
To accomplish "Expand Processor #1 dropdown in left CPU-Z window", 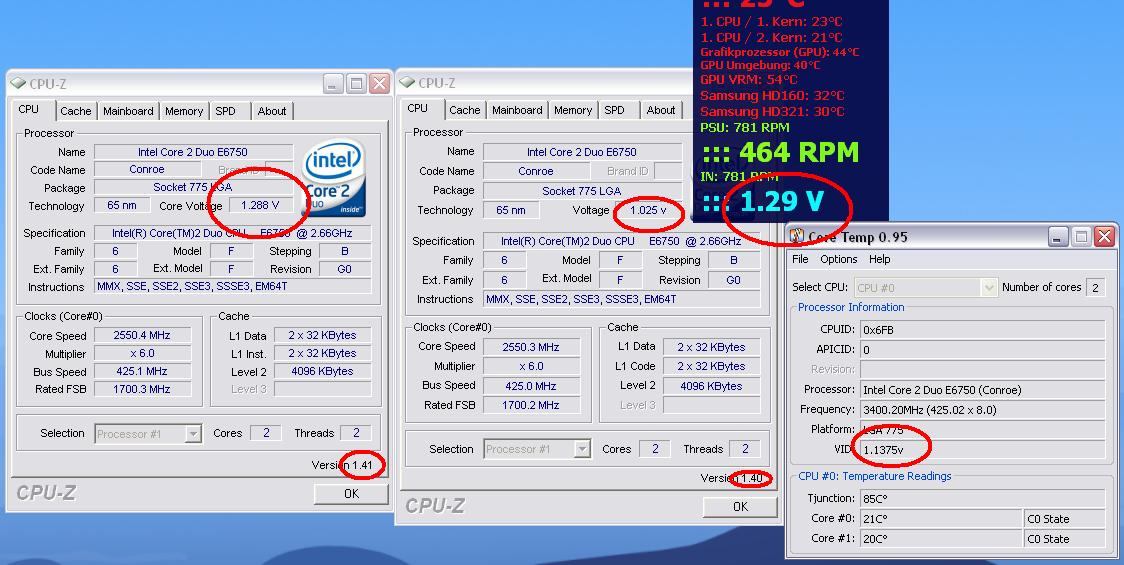I will (193, 434).
